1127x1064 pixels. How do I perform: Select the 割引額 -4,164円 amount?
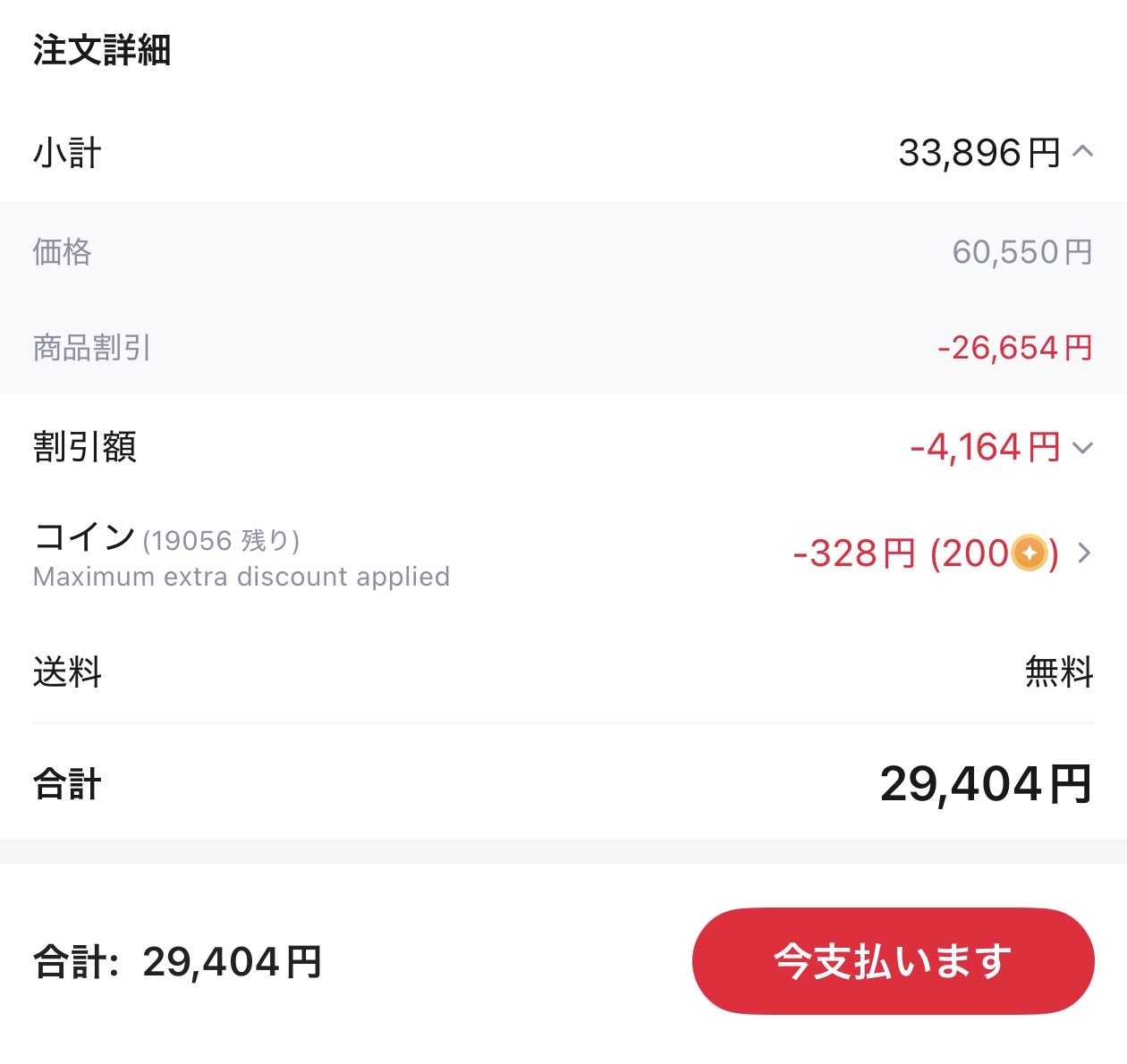986,447
